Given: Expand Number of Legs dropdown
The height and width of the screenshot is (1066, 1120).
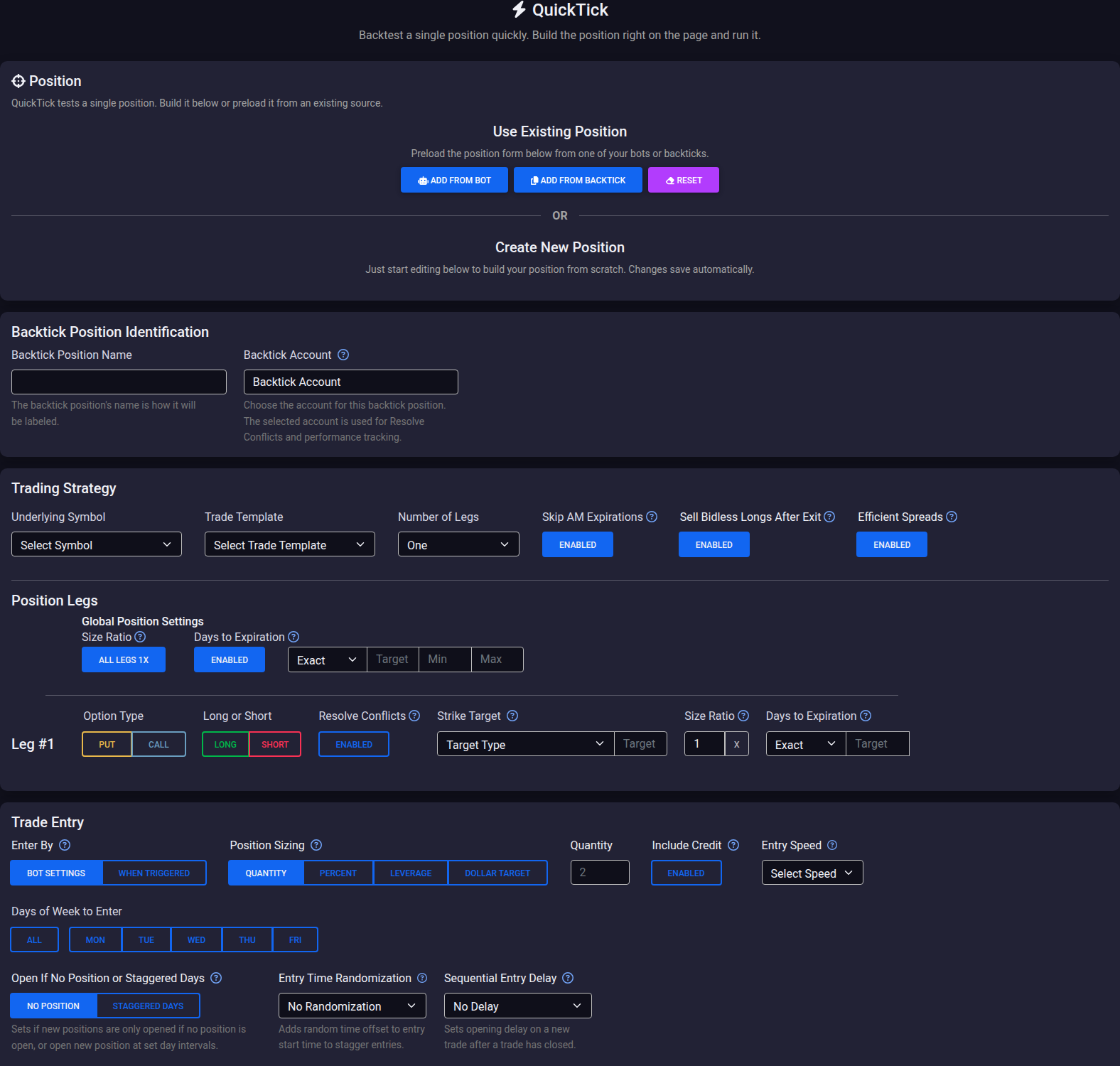Looking at the screenshot, I should 458,544.
